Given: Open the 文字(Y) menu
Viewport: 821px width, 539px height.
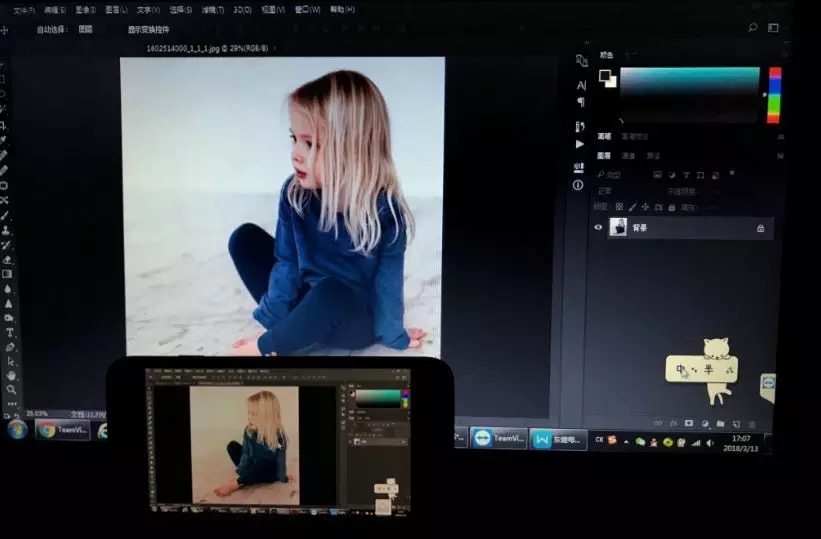Looking at the screenshot, I should (148, 10).
